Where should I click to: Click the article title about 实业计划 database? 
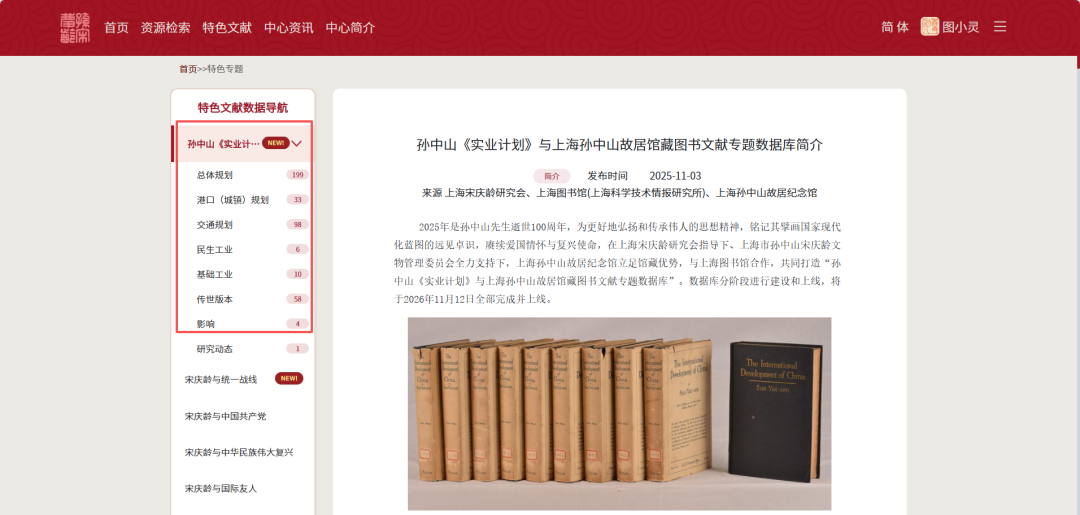620,145
